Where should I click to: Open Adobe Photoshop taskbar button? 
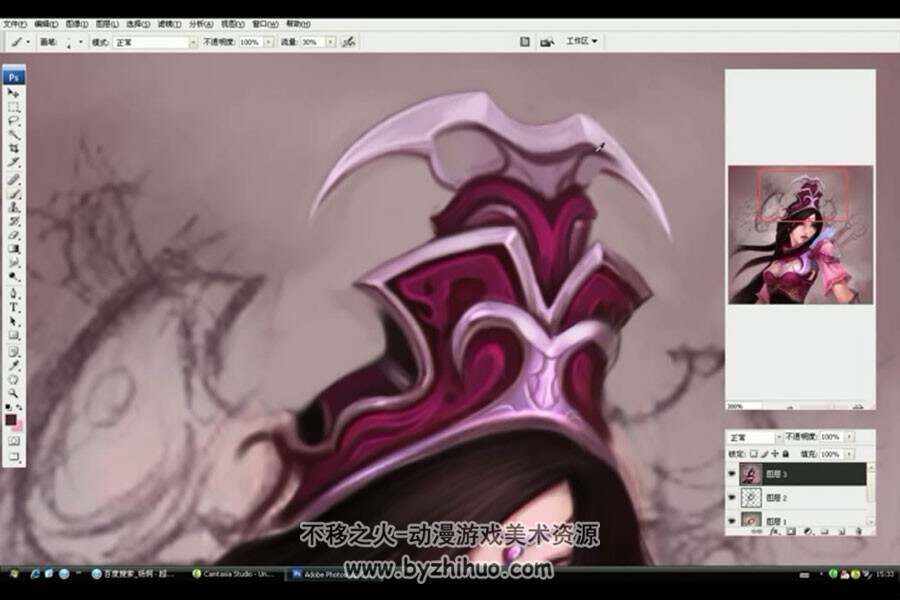(321, 574)
